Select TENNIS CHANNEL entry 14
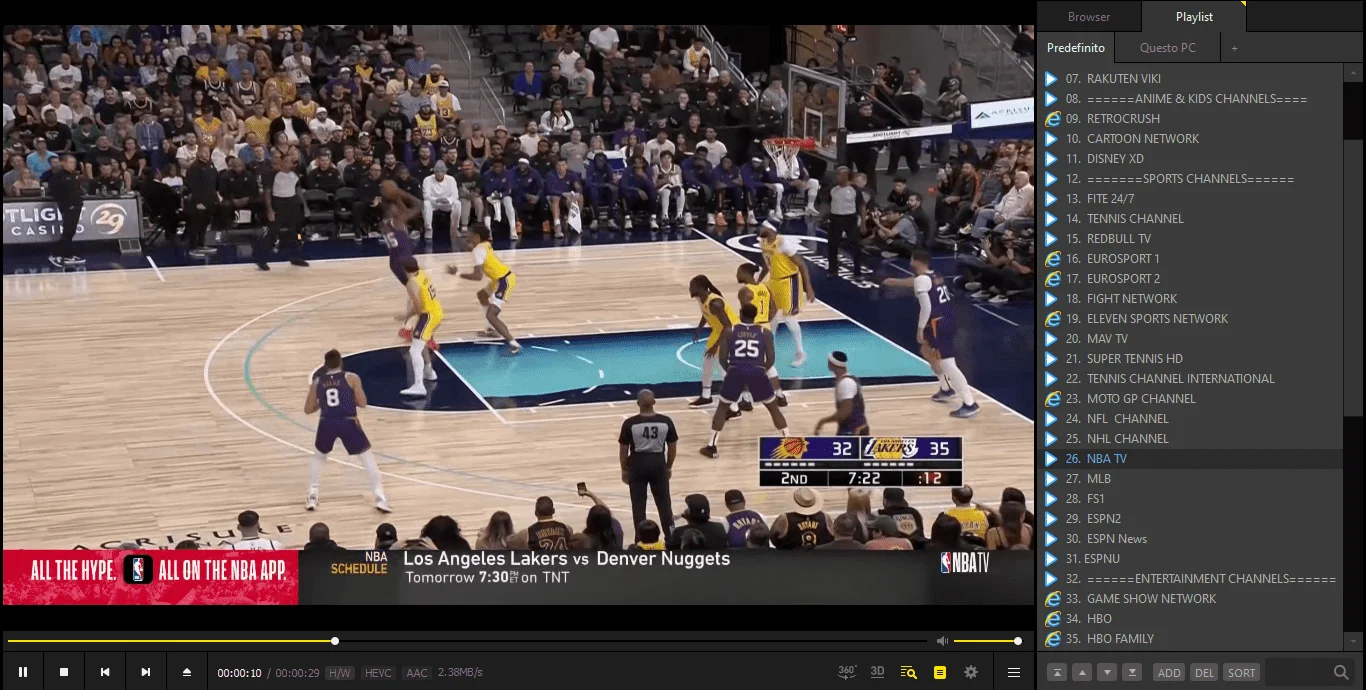The height and width of the screenshot is (690, 1366). point(1190,218)
